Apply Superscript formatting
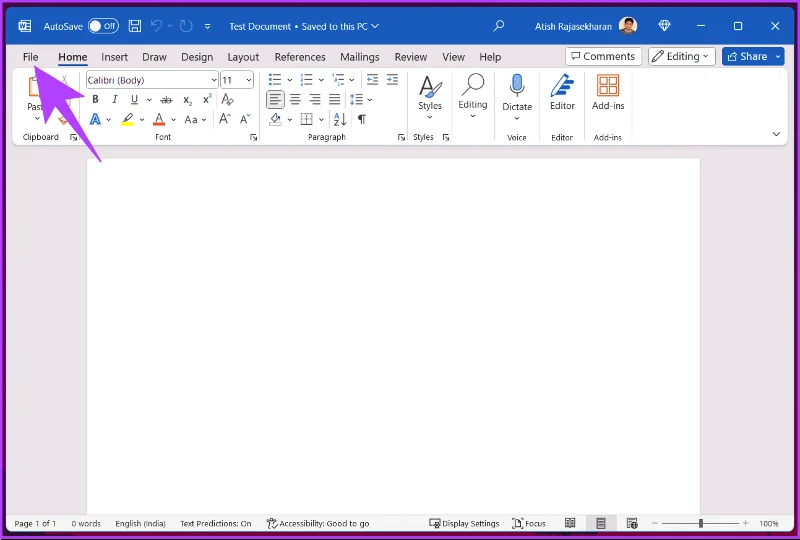The height and width of the screenshot is (540, 800). (207, 100)
